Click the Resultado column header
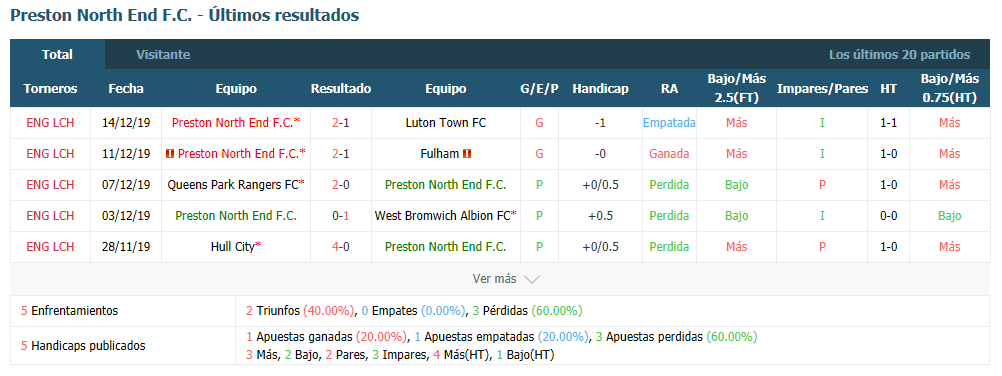1002x376 pixels. 341,89
